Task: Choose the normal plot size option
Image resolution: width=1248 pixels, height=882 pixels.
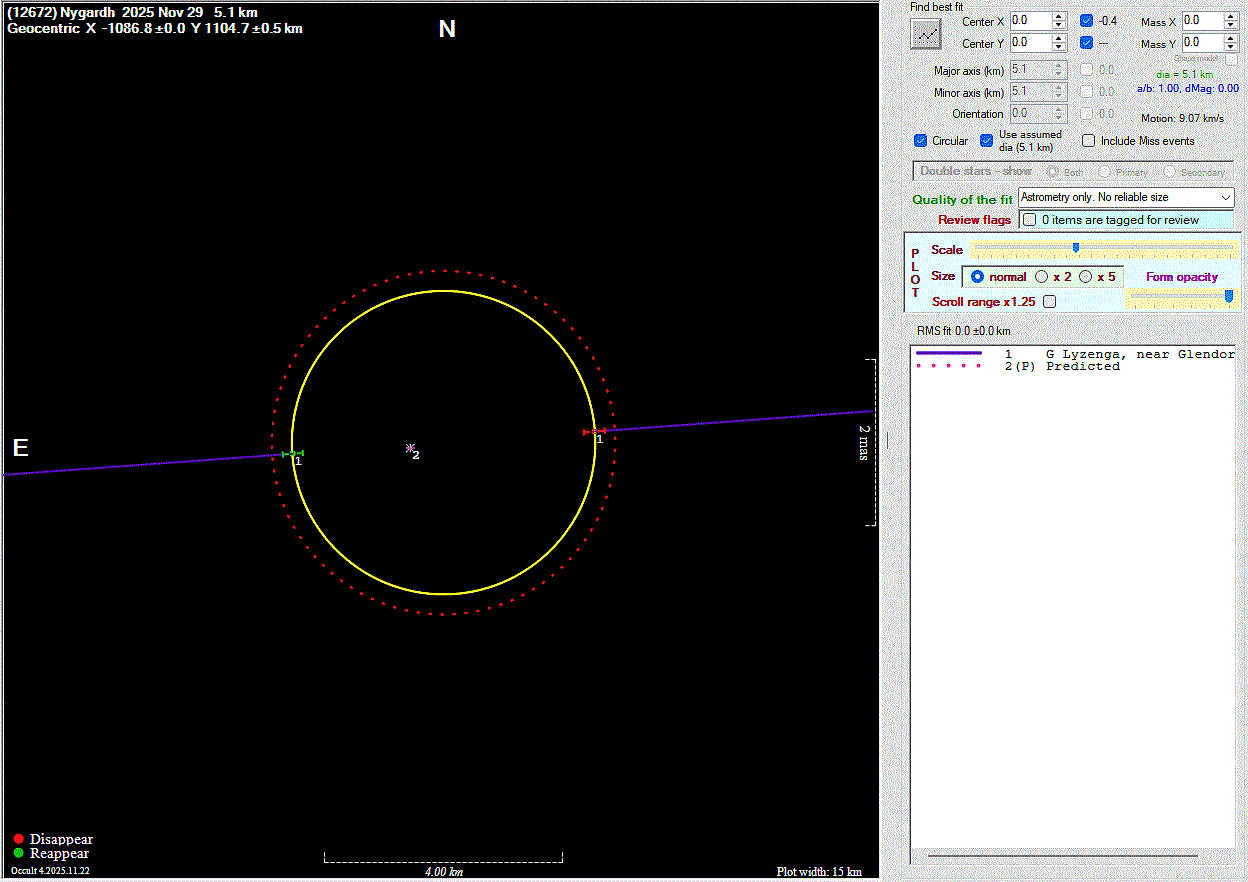Action: click(978, 277)
